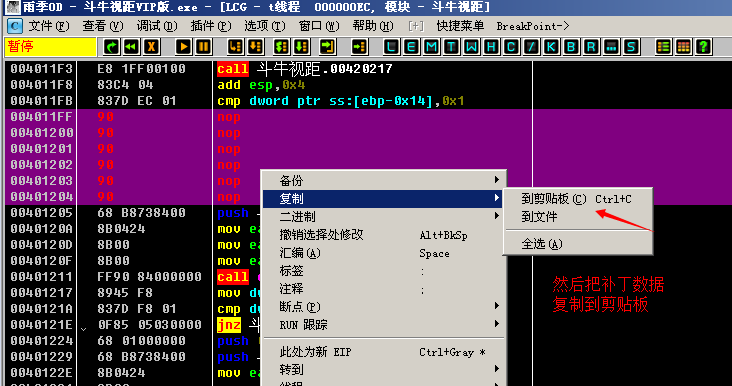The width and height of the screenshot is (732, 386).
Task: Open Call stack K icon
Action: (551, 47)
